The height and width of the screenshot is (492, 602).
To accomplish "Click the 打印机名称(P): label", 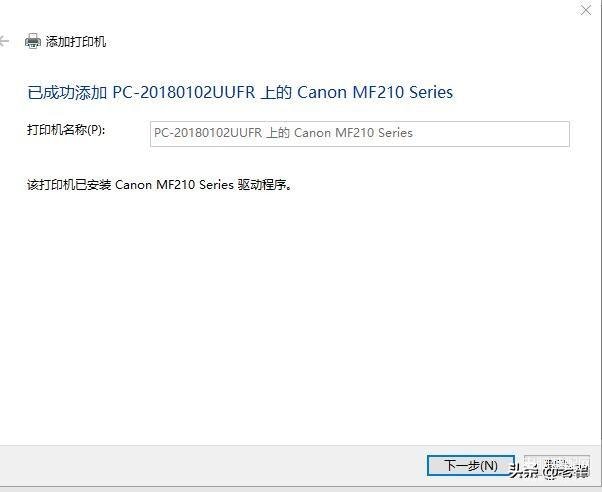I will 66,130.
